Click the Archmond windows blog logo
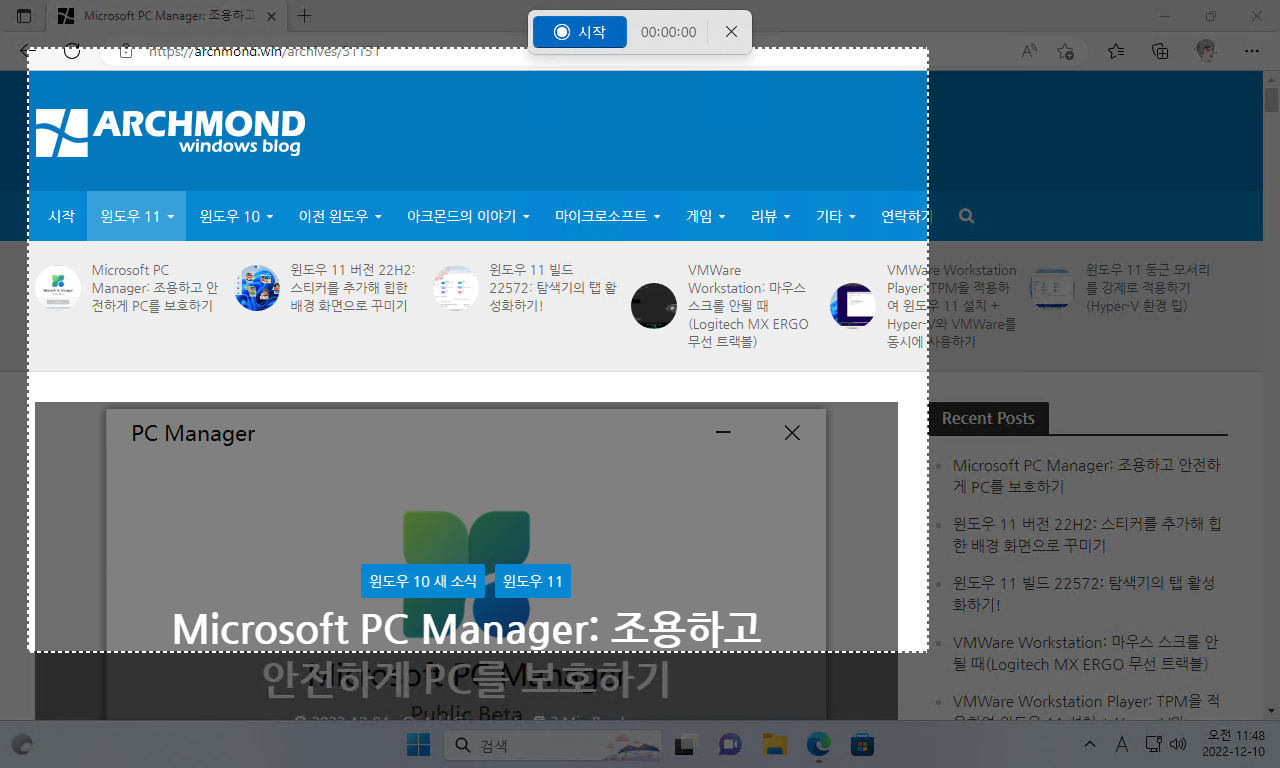1280x768 pixels. (170, 133)
